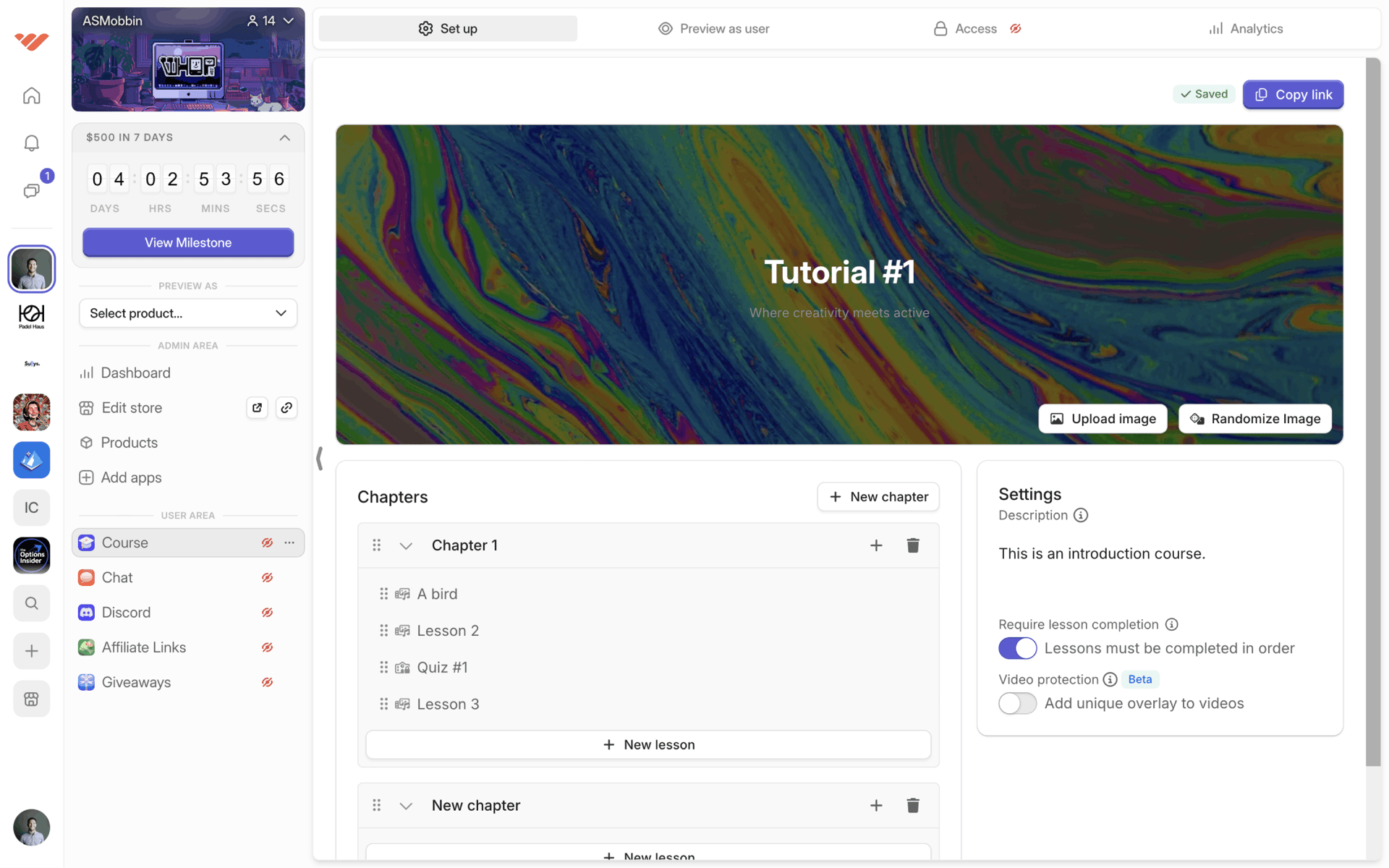Open the Lesson 2 row
Viewport: 1389px width, 868px height.
648,630
